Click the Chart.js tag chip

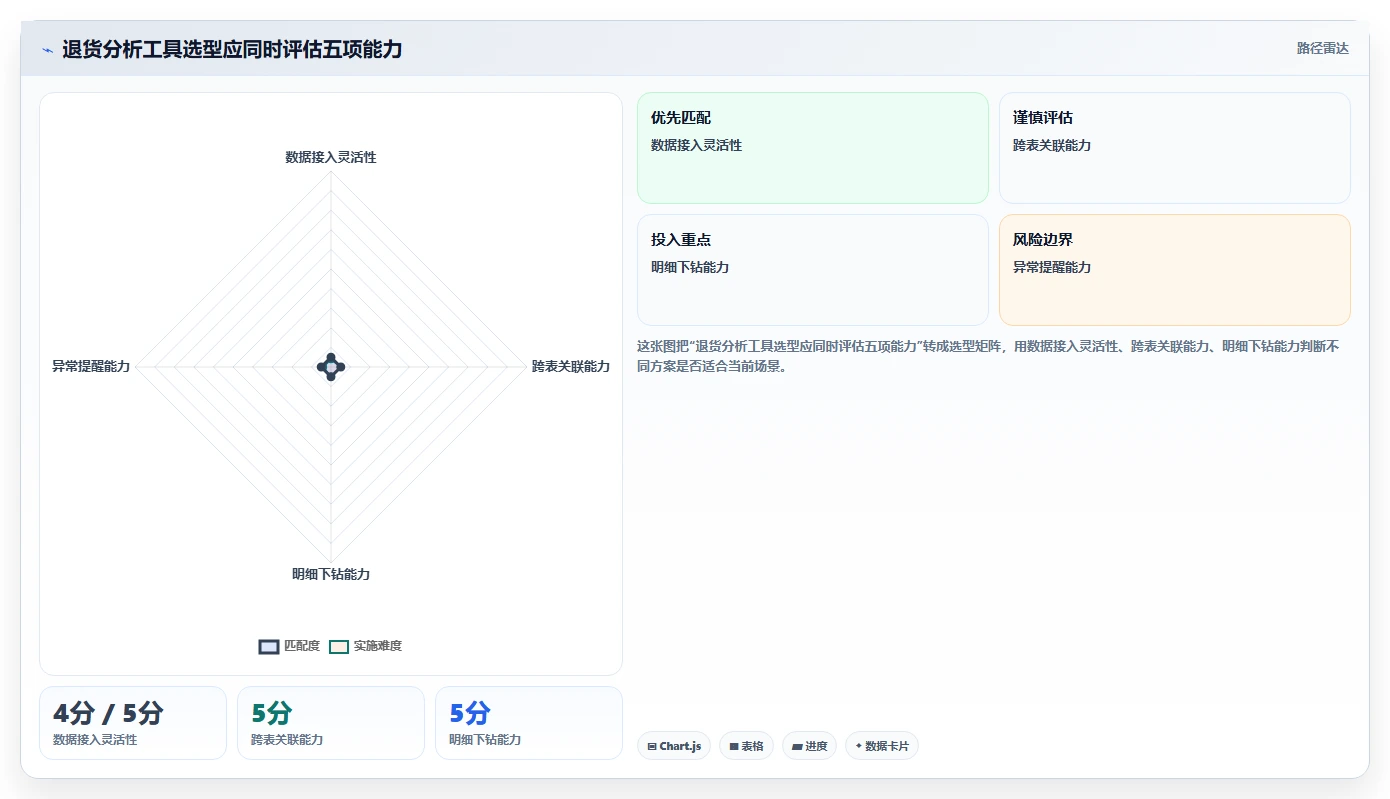tap(674, 746)
